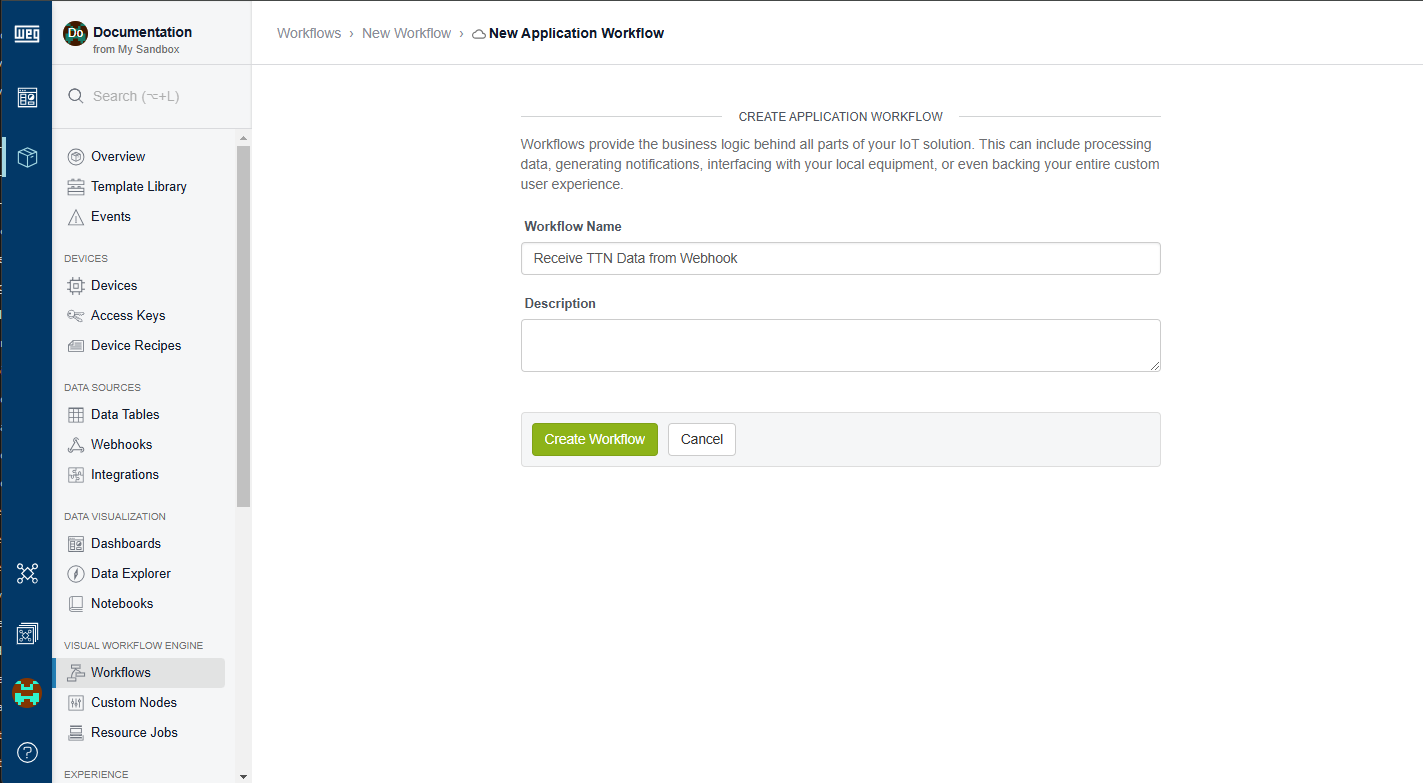Screen dimensions: 1423x783
Task: Click the network nodes icon in left rail
Action: click(x=27, y=573)
